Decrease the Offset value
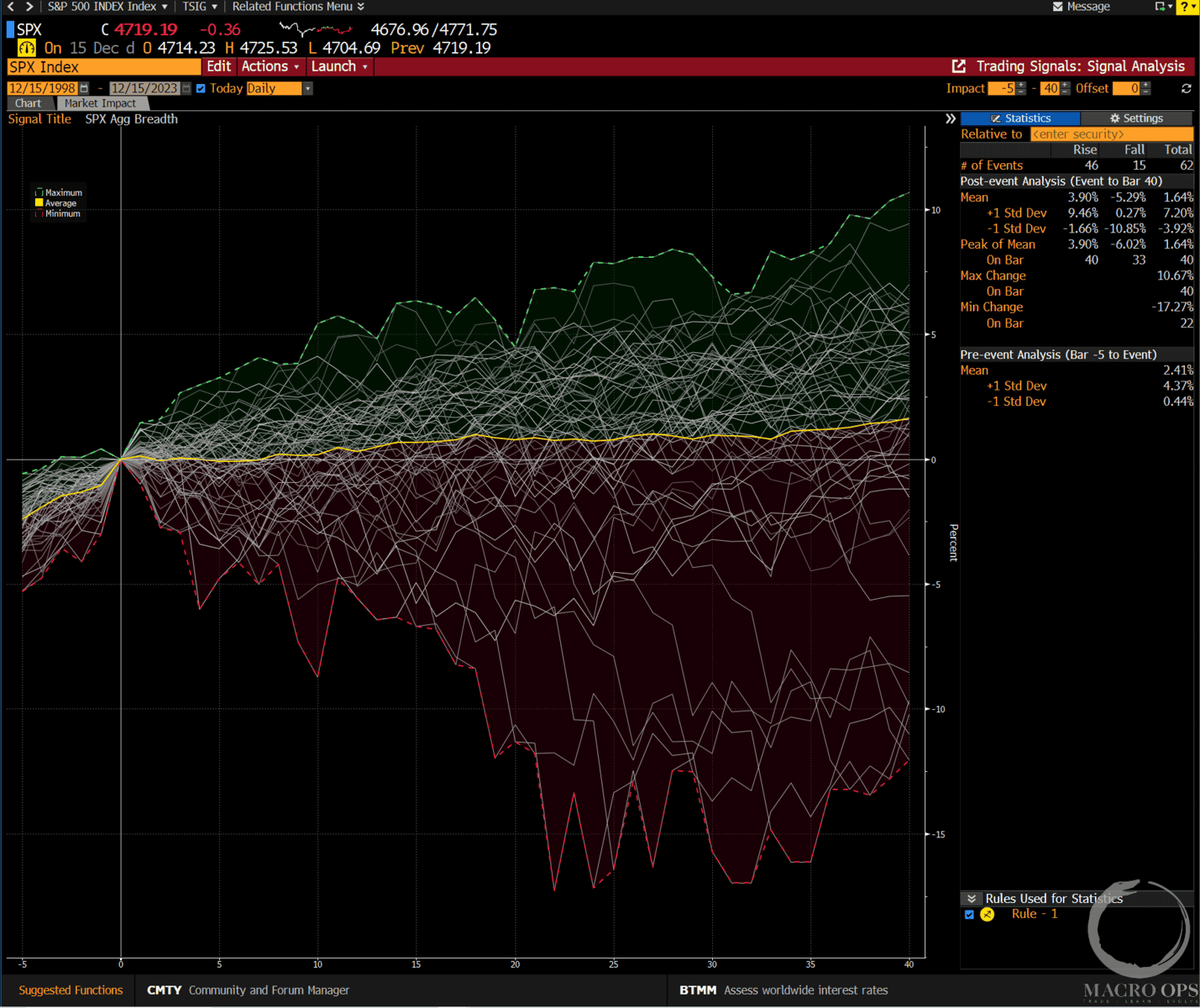 click(1146, 92)
